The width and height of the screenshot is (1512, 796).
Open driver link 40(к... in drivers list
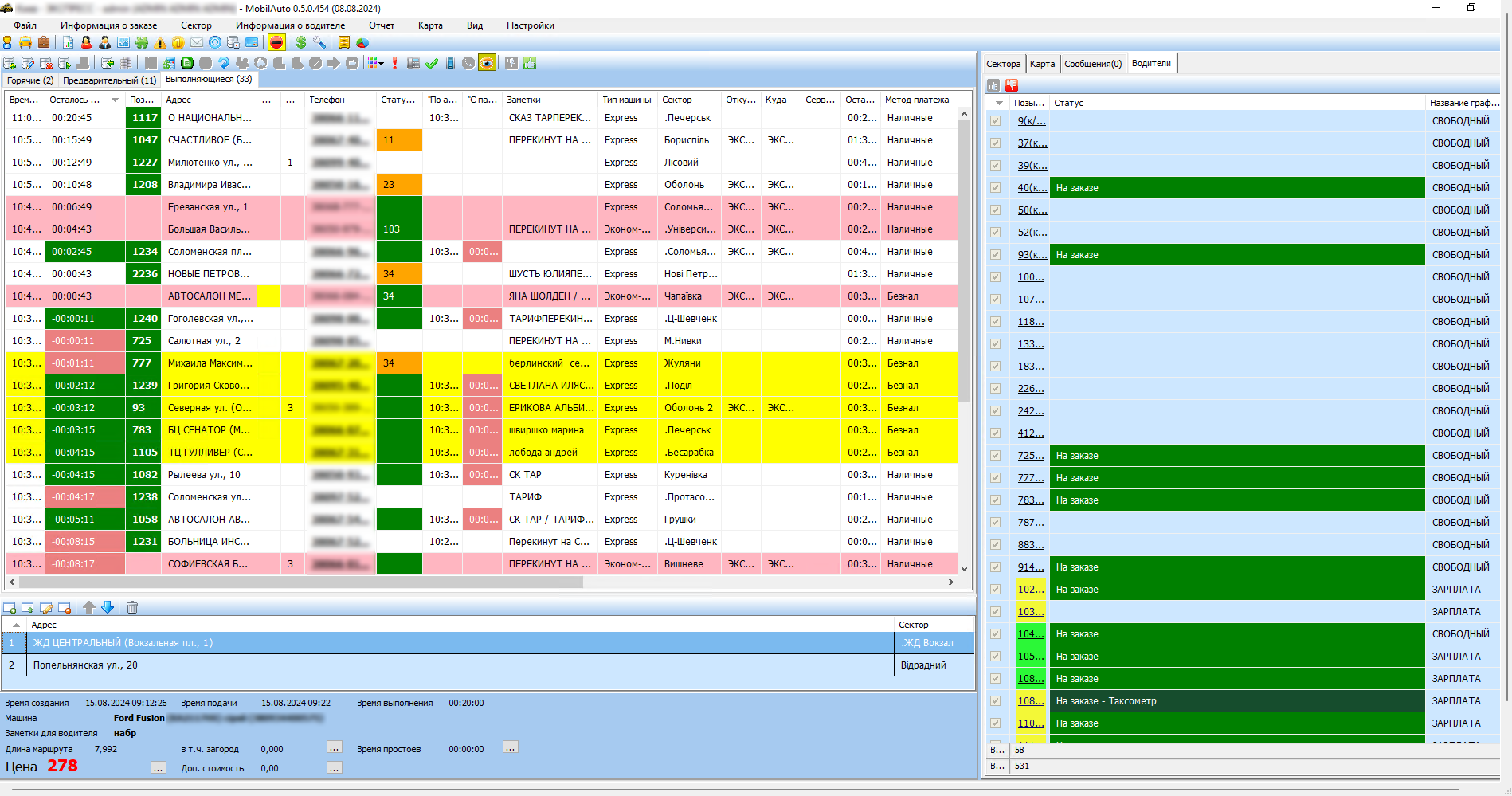1031,188
